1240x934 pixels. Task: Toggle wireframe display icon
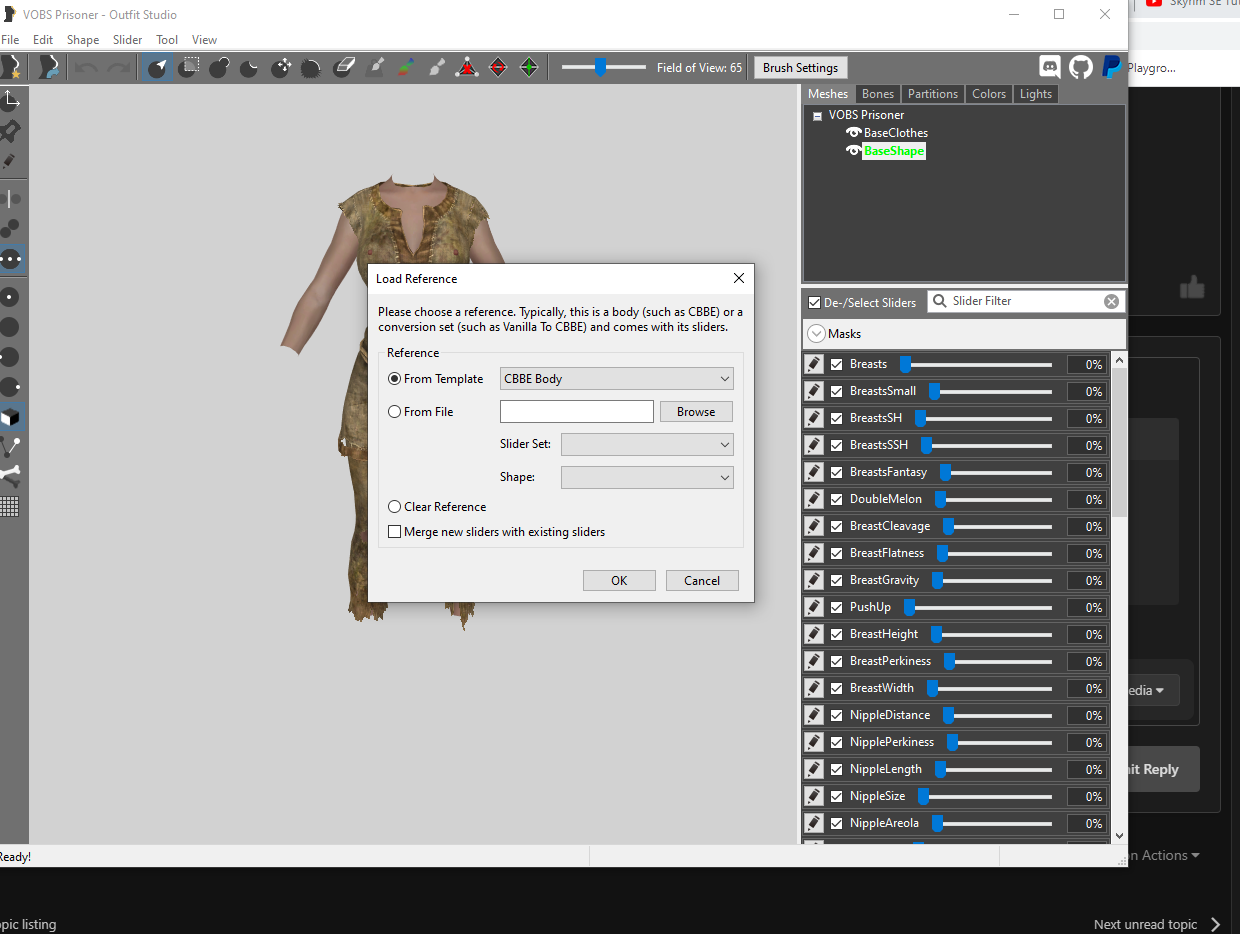point(11,447)
